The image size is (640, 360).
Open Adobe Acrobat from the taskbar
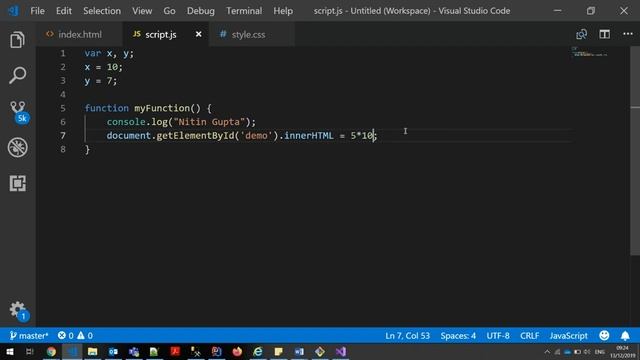(x=175, y=351)
